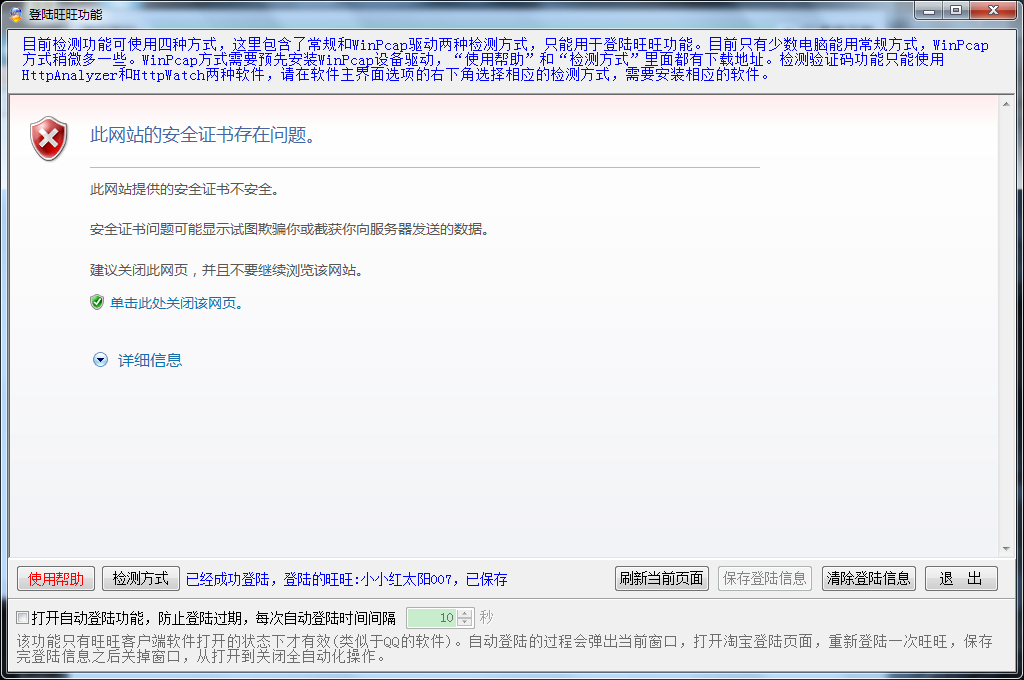Click the scrollbar up arrow in page
This screenshot has width=1024, height=680.
coord(1007,104)
